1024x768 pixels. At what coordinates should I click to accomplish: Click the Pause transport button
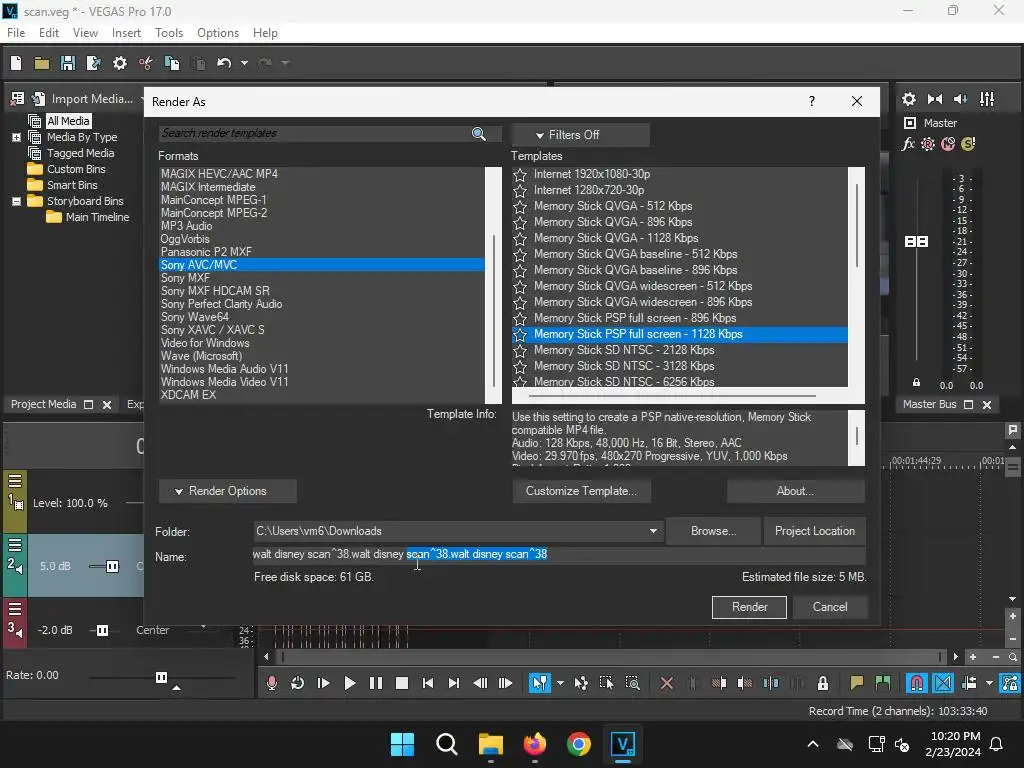pyautogui.click(x=376, y=683)
